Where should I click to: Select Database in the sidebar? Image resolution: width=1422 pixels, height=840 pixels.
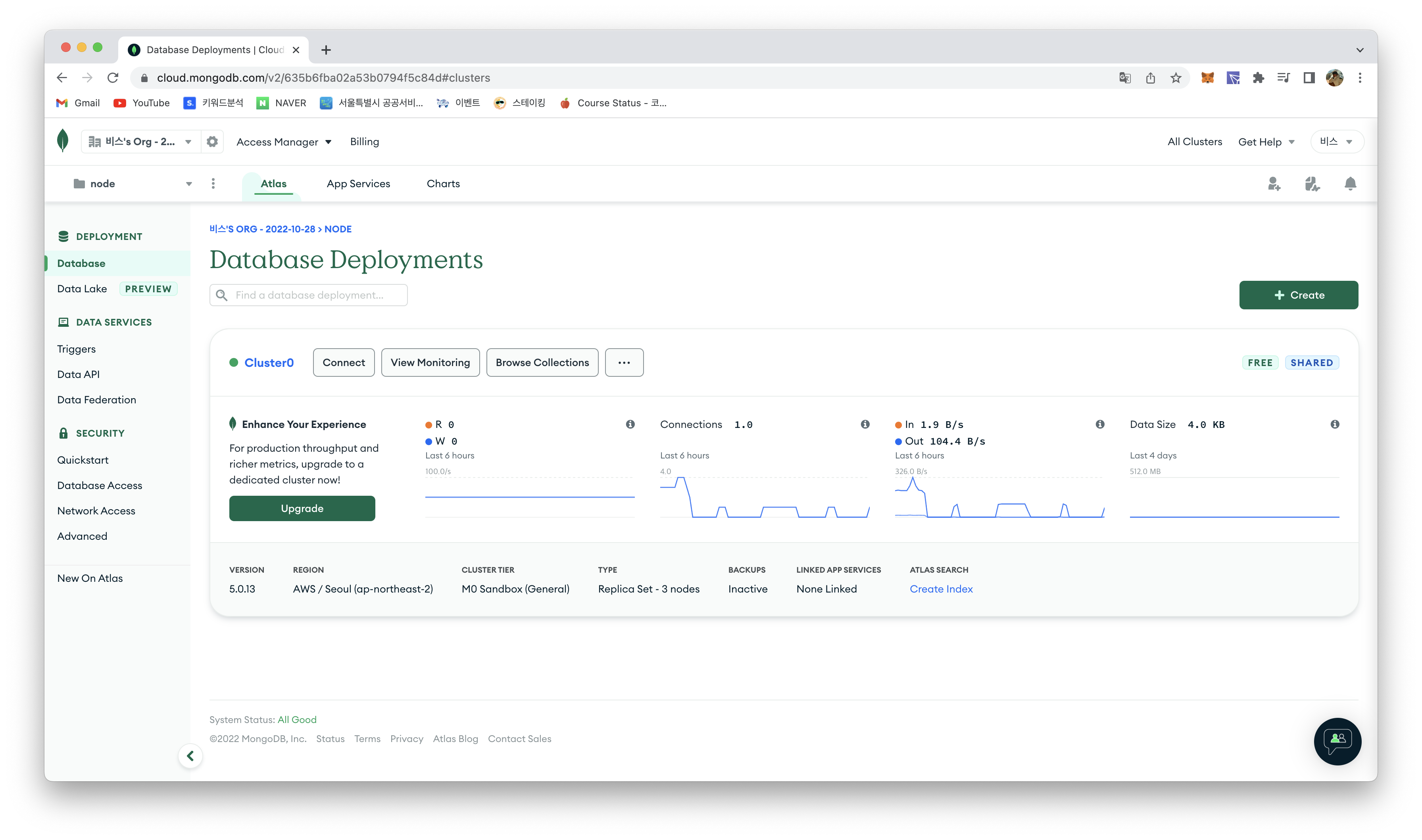click(x=118, y=263)
